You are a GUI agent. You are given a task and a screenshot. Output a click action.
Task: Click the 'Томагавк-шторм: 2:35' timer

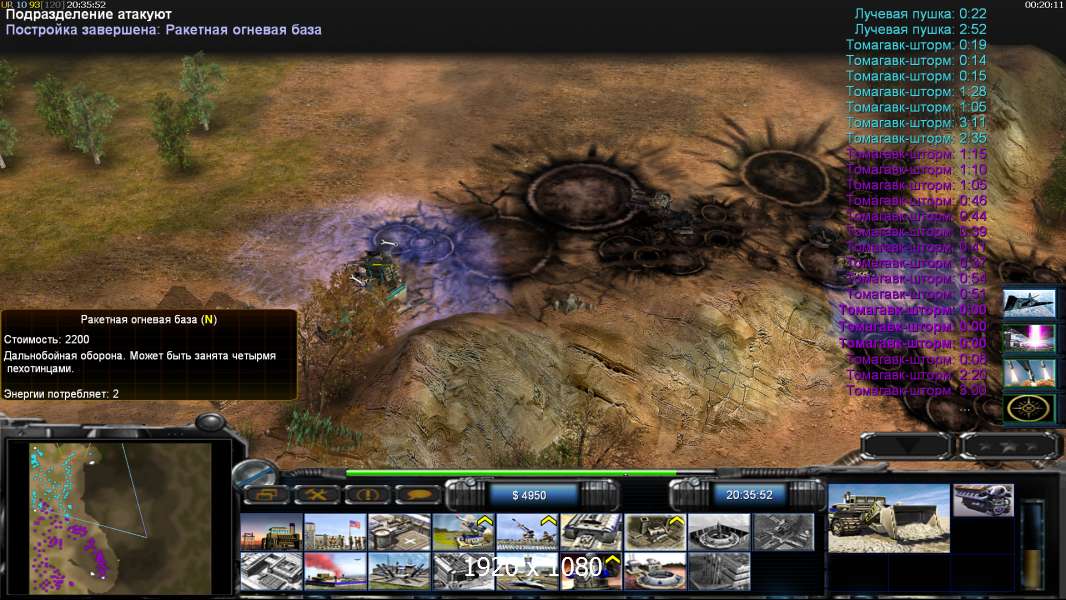(916, 138)
